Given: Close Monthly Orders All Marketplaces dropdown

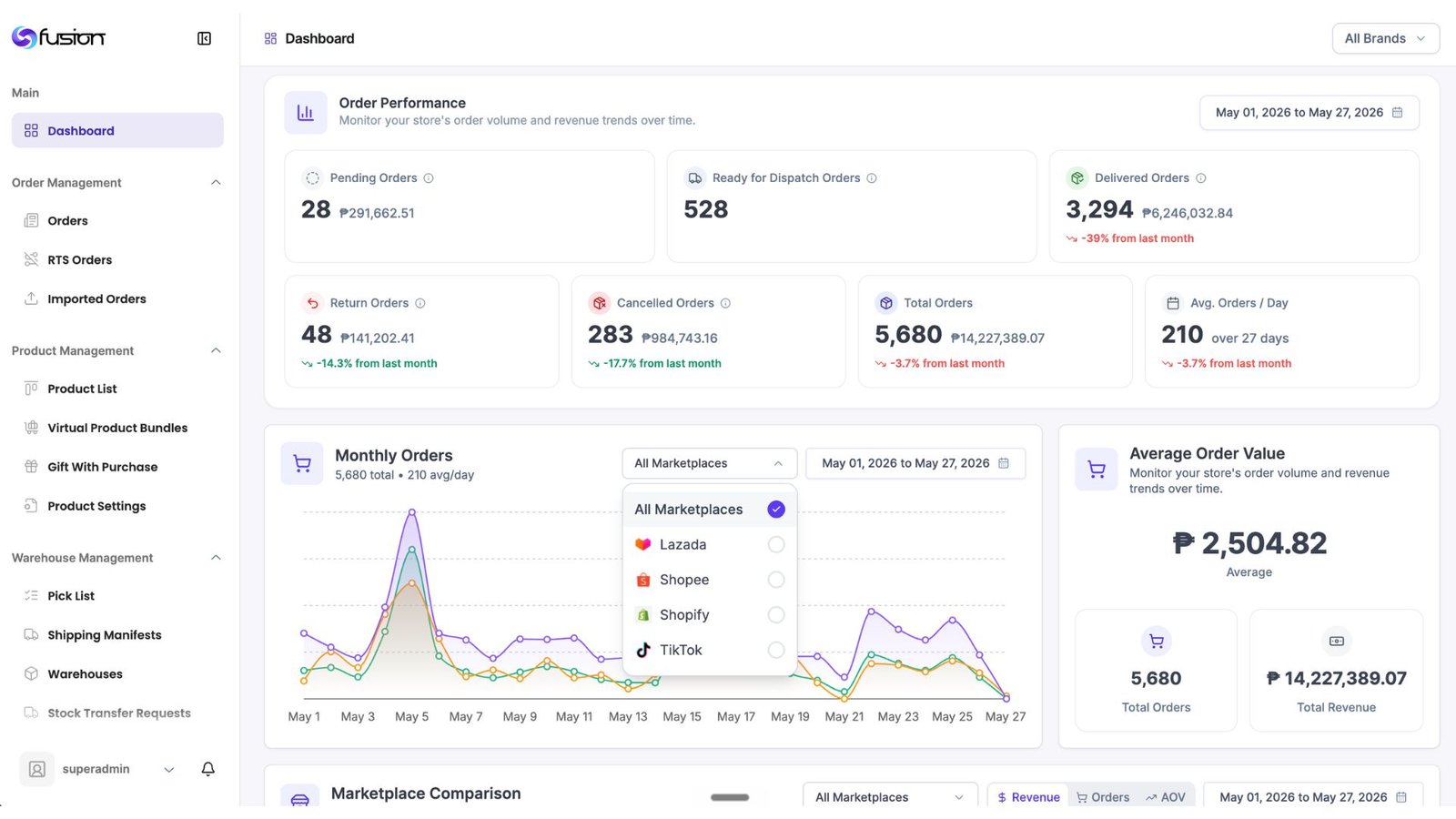Looking at the screenshot, I should click(710, 463).
